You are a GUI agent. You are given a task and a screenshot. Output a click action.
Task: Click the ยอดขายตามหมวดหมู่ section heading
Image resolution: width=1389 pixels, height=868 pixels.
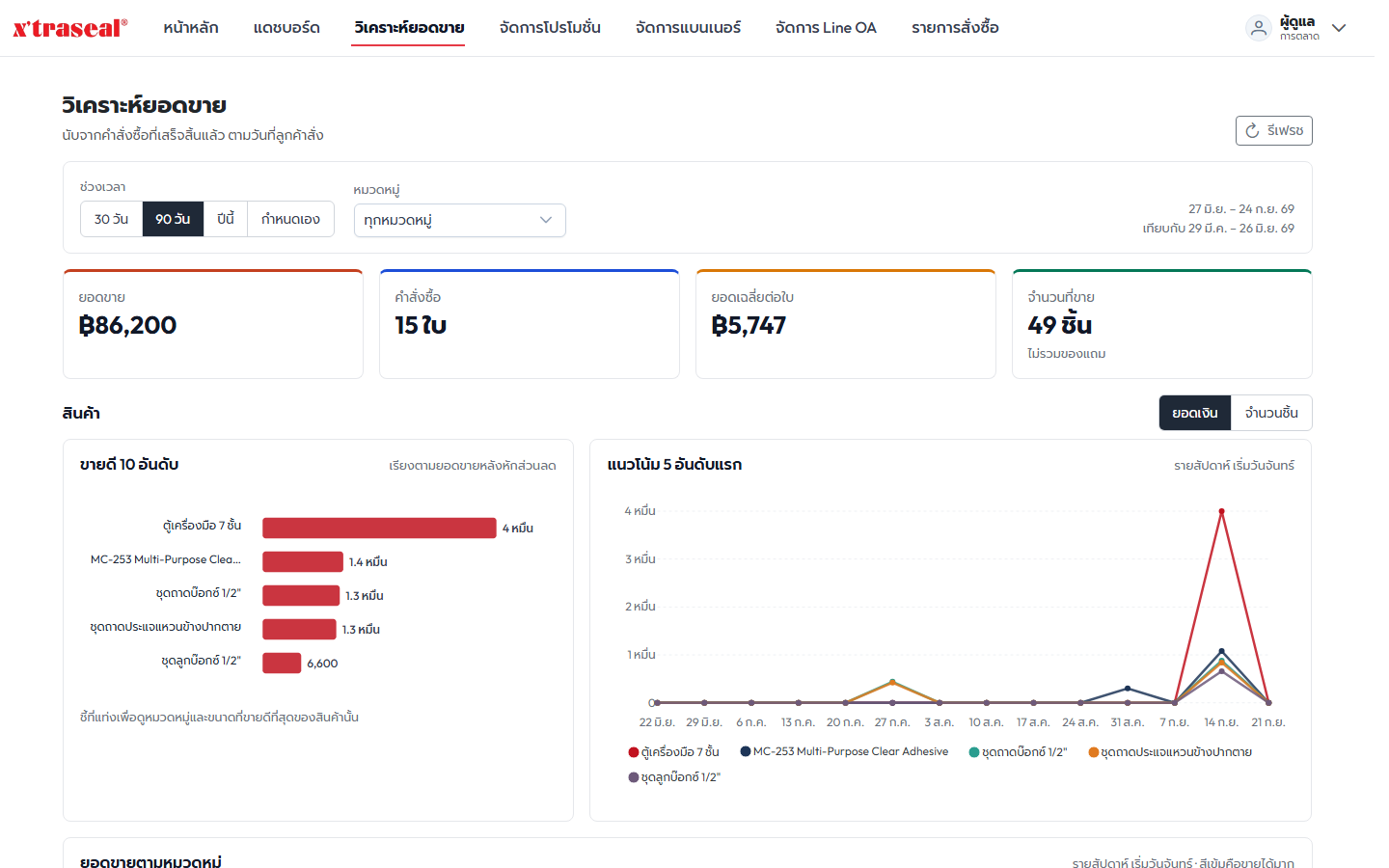click(150, 861)
